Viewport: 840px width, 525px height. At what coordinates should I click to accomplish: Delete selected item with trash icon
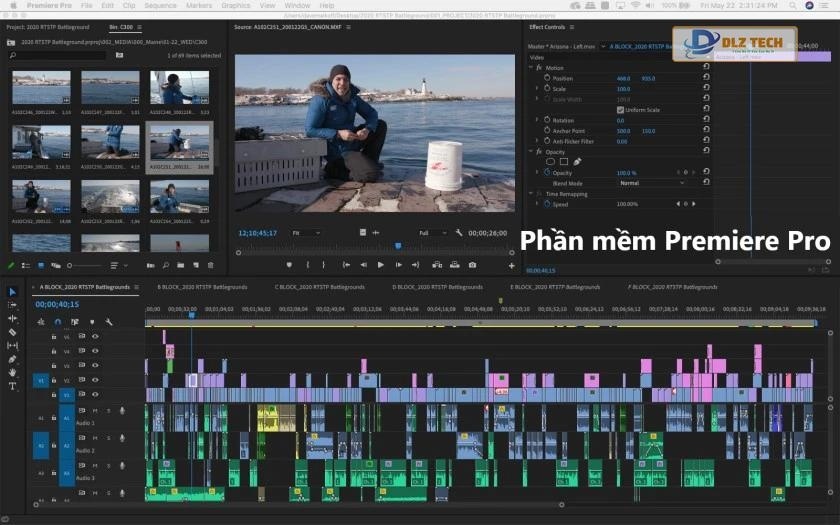click(x=211, y=266)
